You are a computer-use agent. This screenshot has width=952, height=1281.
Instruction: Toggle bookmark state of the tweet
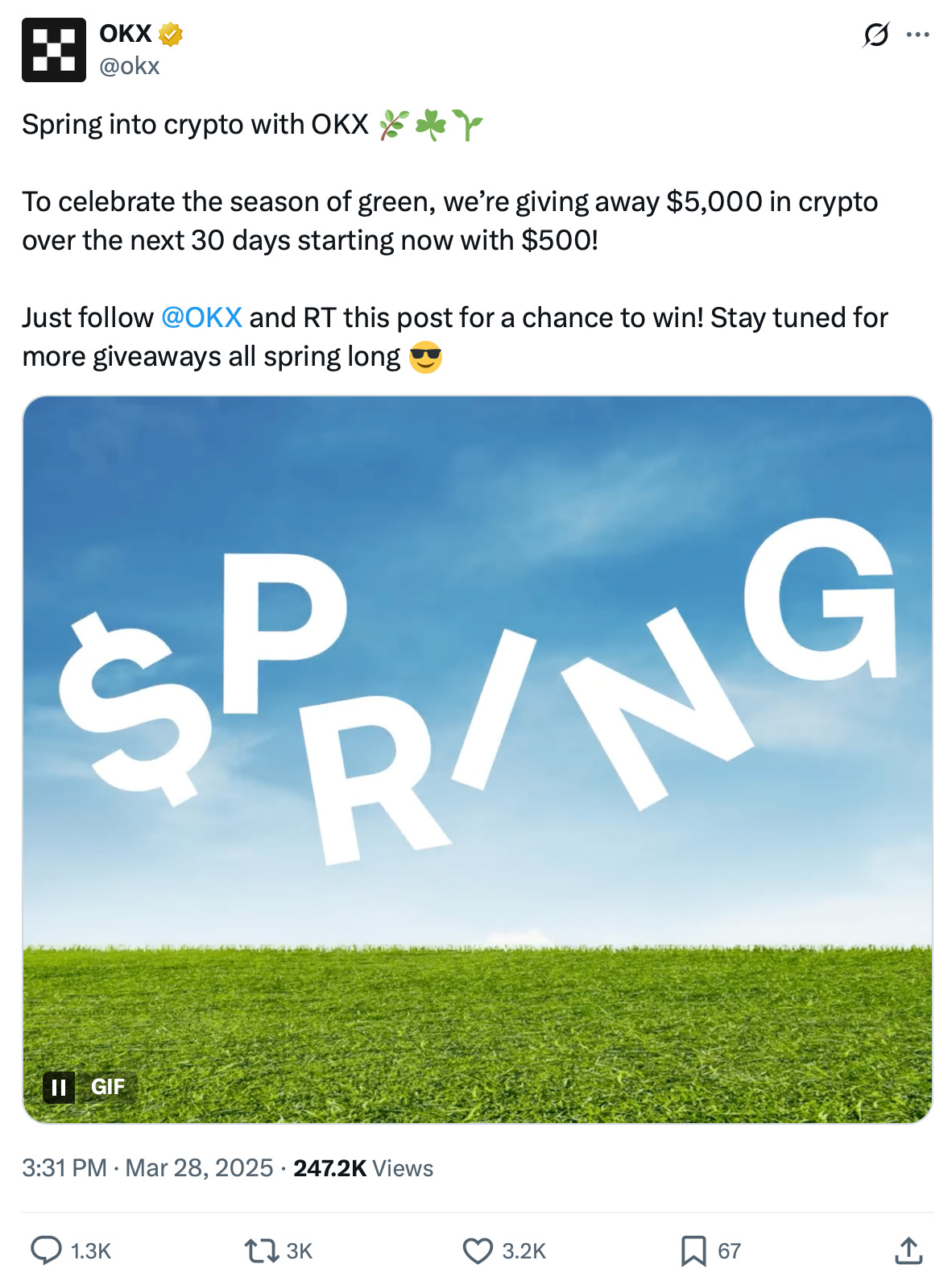click(693, 1251)
